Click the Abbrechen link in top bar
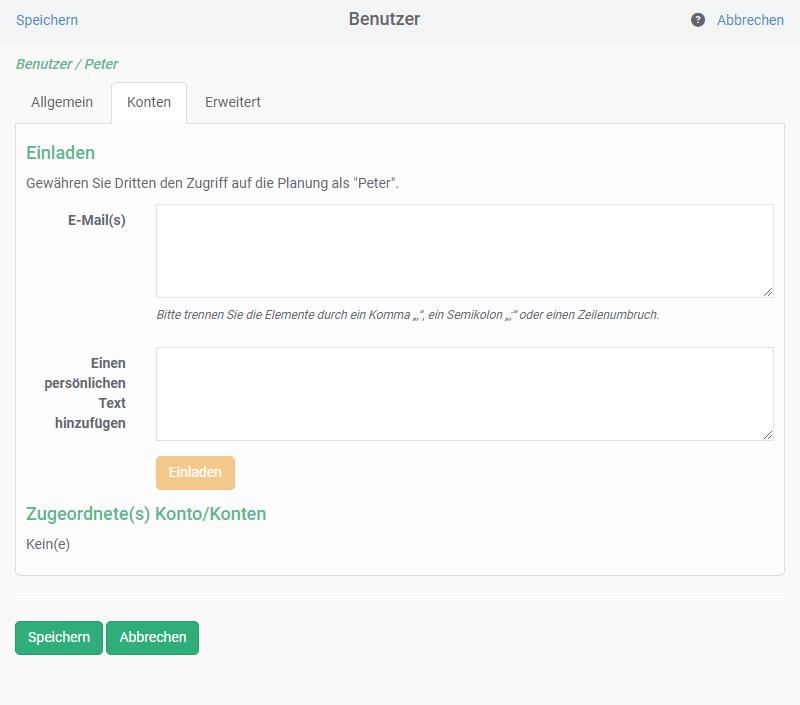The image size is (800, 705). pyautogui.click(x=750, y=20)
